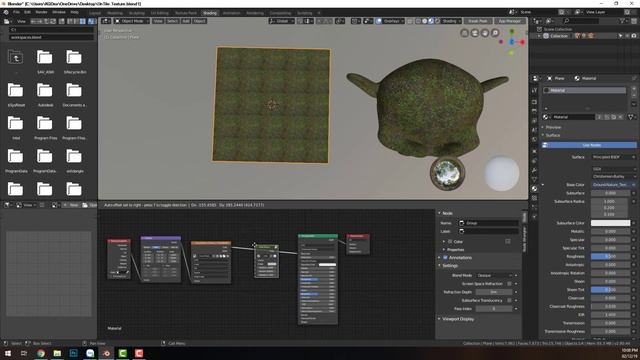Toggle Collection selectability arrow in outliner

click(620, 36)
